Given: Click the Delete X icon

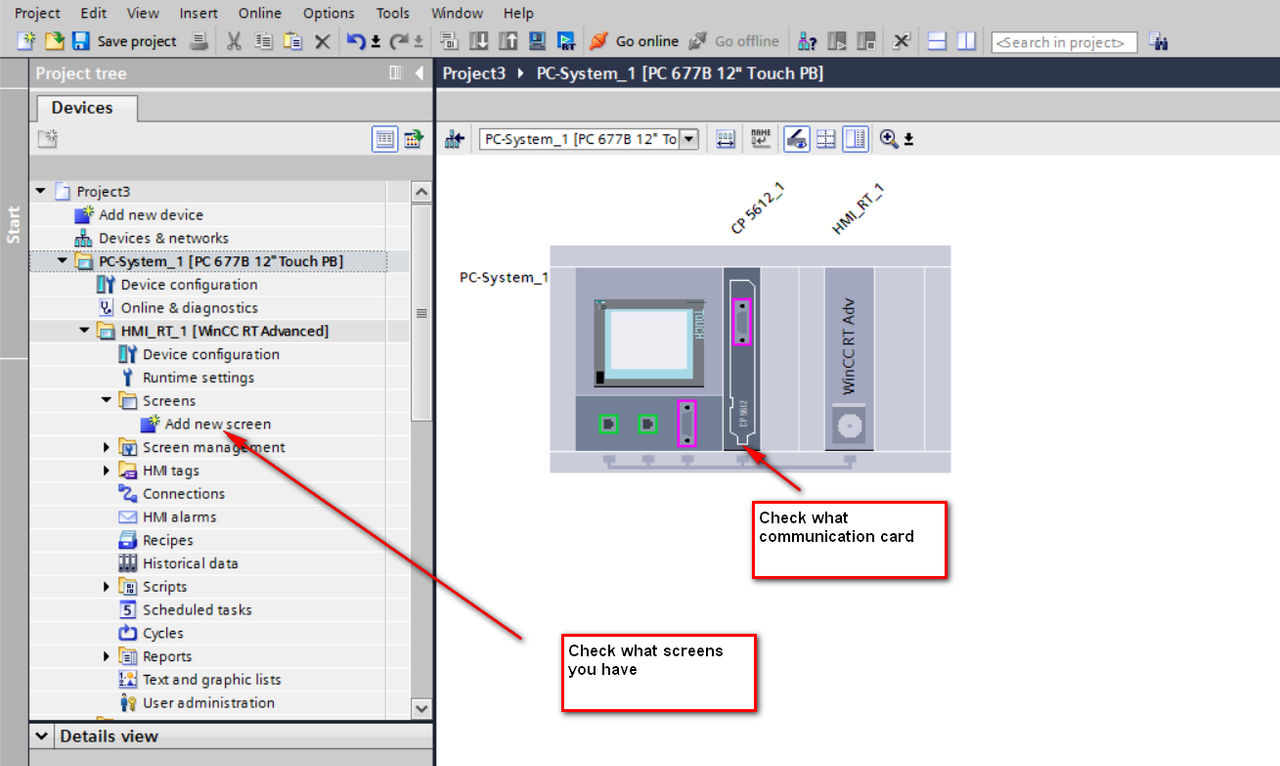Looking at the screenshot, I should 322,41.
